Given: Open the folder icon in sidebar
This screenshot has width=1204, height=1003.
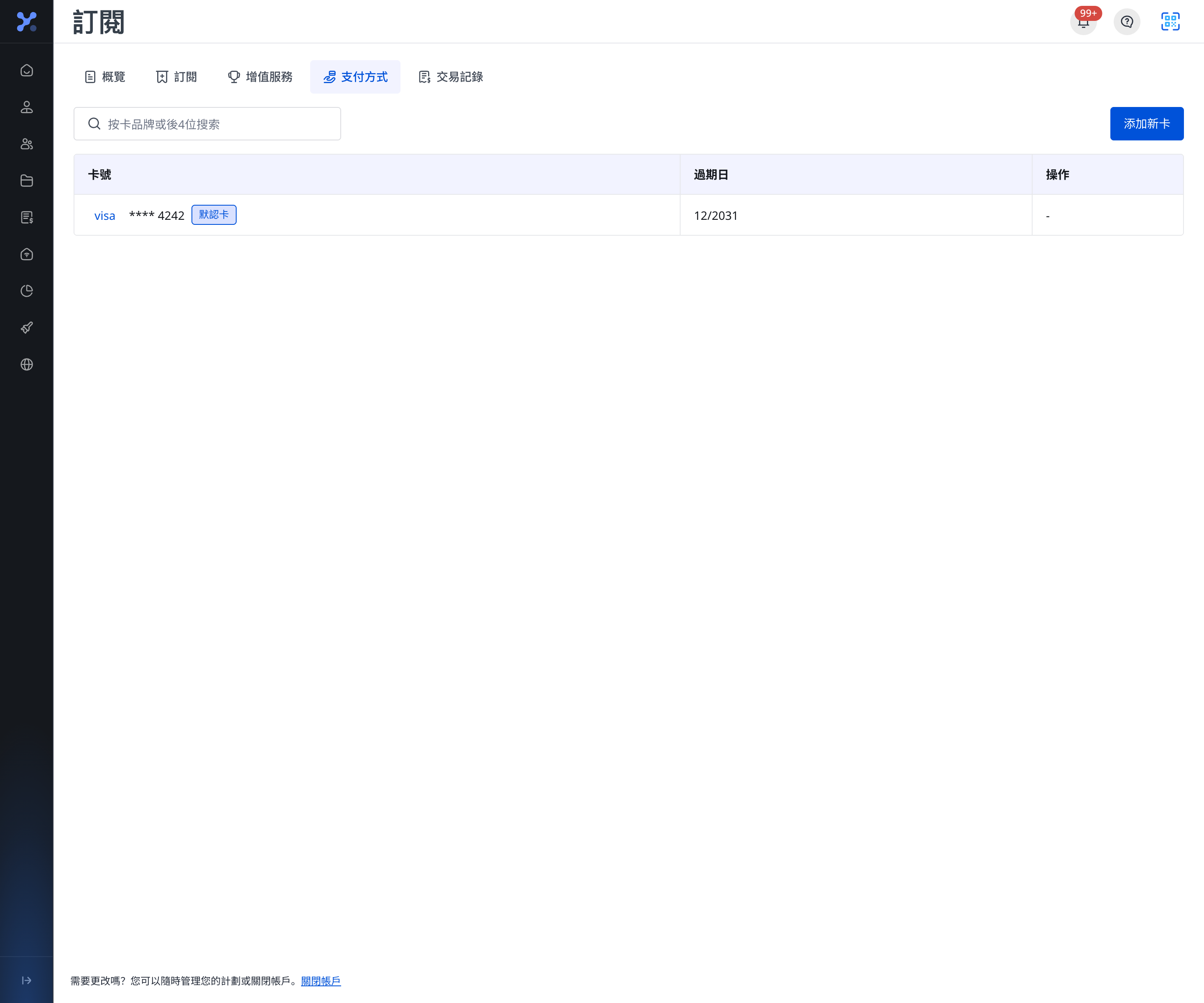Looking at the screenshot, I should (x=26, y=181).
